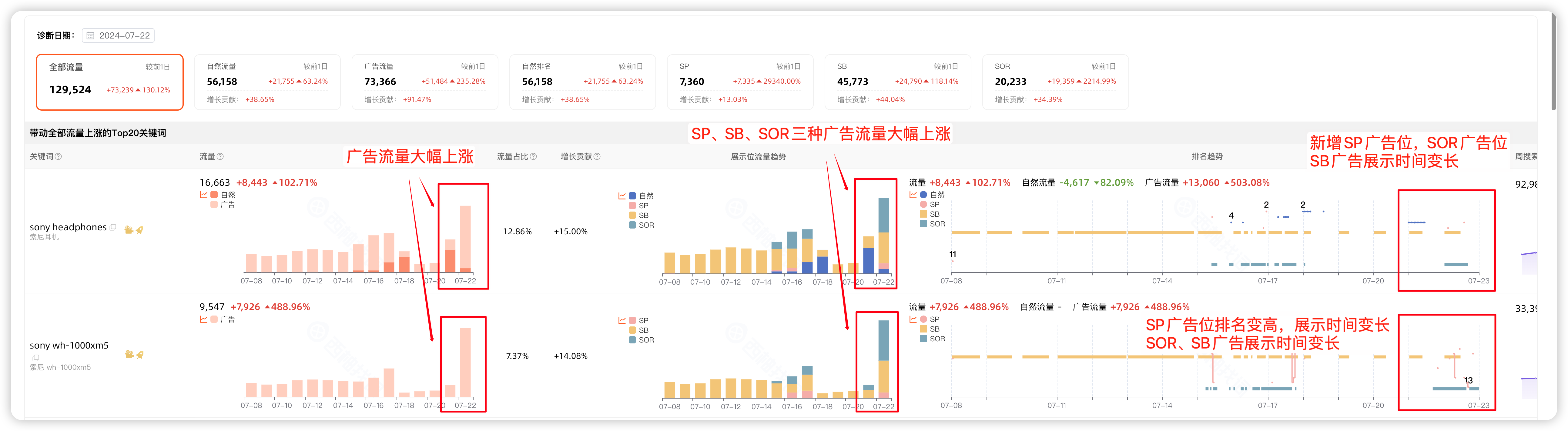
Task: Click line-chart icon in sony headphones 排名趋势 chart
Action: point(913,195)
